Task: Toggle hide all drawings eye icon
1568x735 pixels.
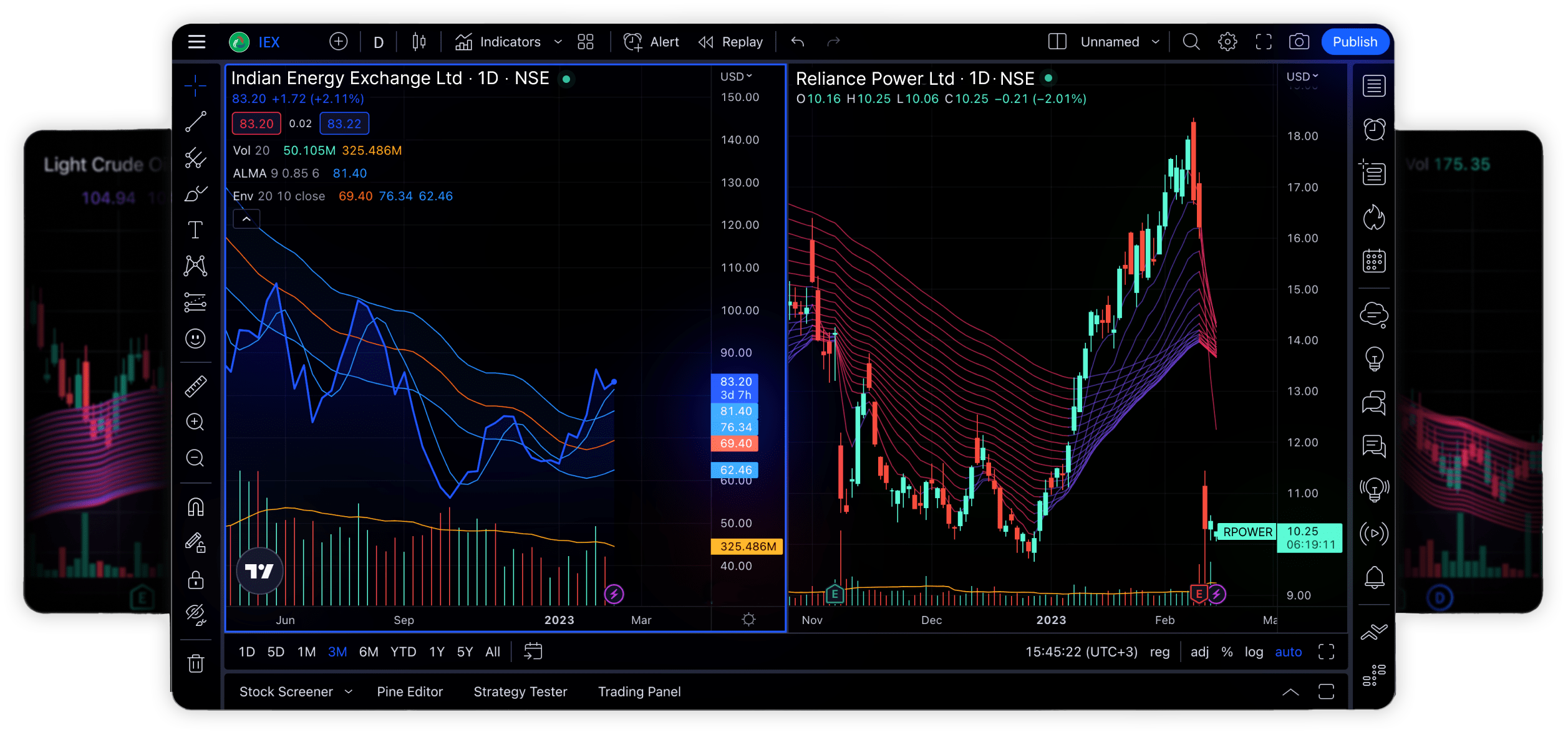Action: 195,615
